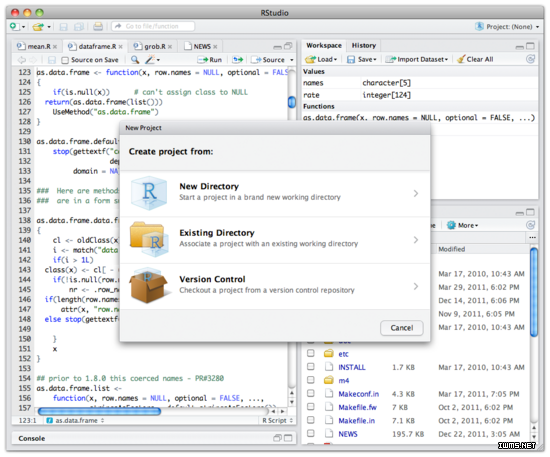
Task: Check the m4 folder checkbox
Action: click(x=311, y=380)
